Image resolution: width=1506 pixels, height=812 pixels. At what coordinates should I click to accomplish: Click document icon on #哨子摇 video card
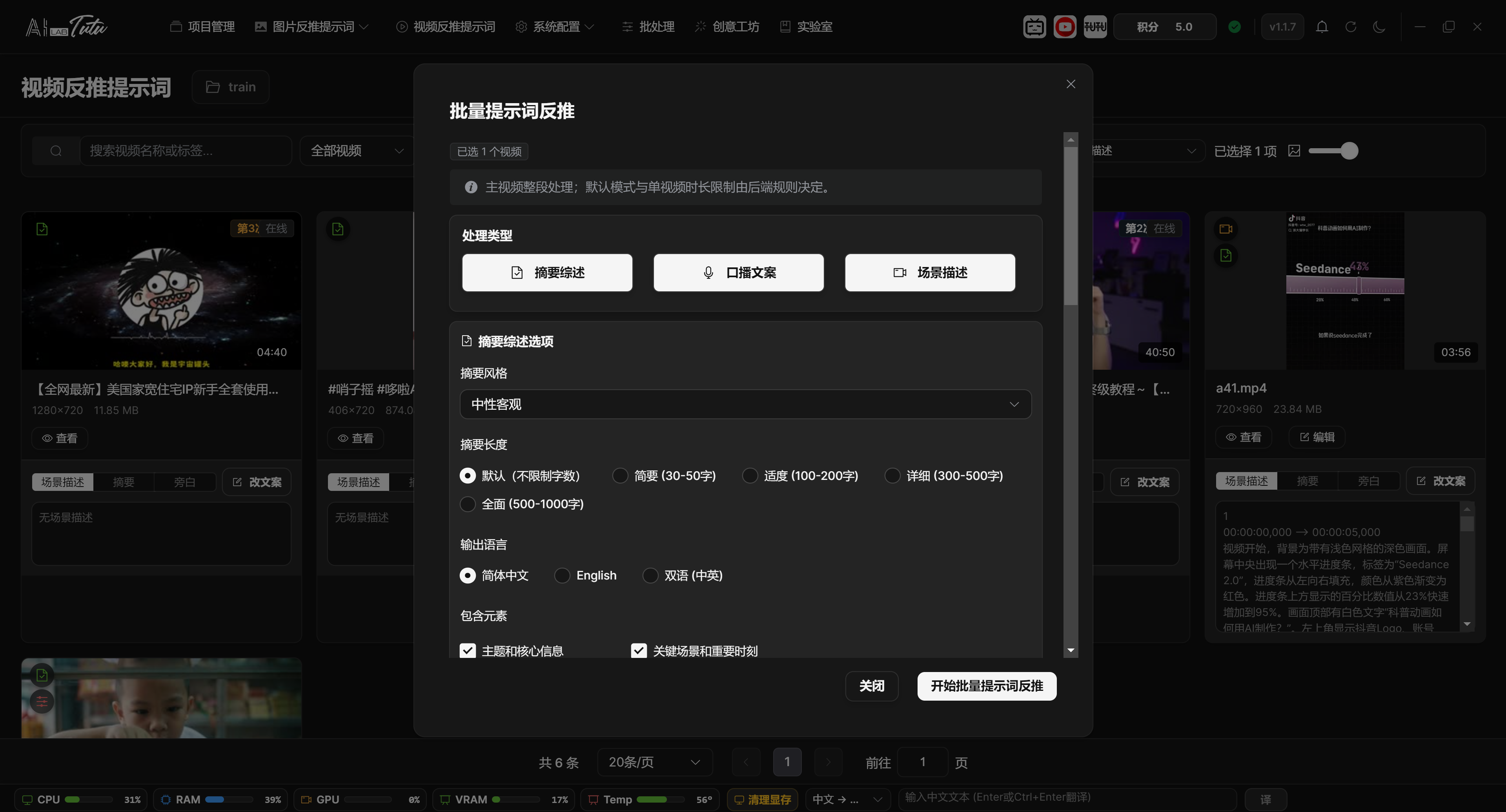tap(338, 229)
